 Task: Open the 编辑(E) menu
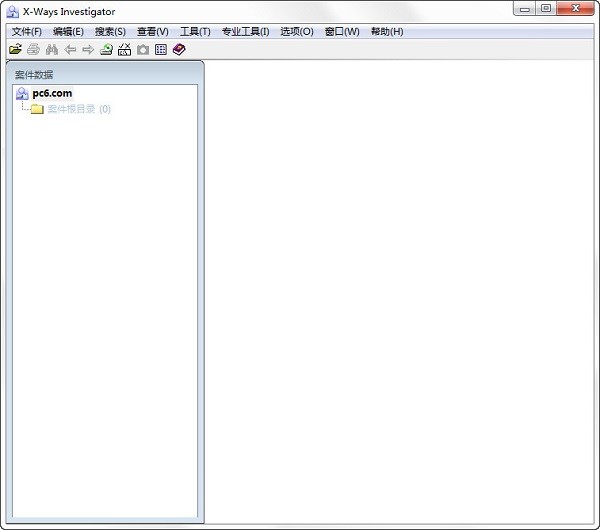pyautogui.click(x=68, y=32)
